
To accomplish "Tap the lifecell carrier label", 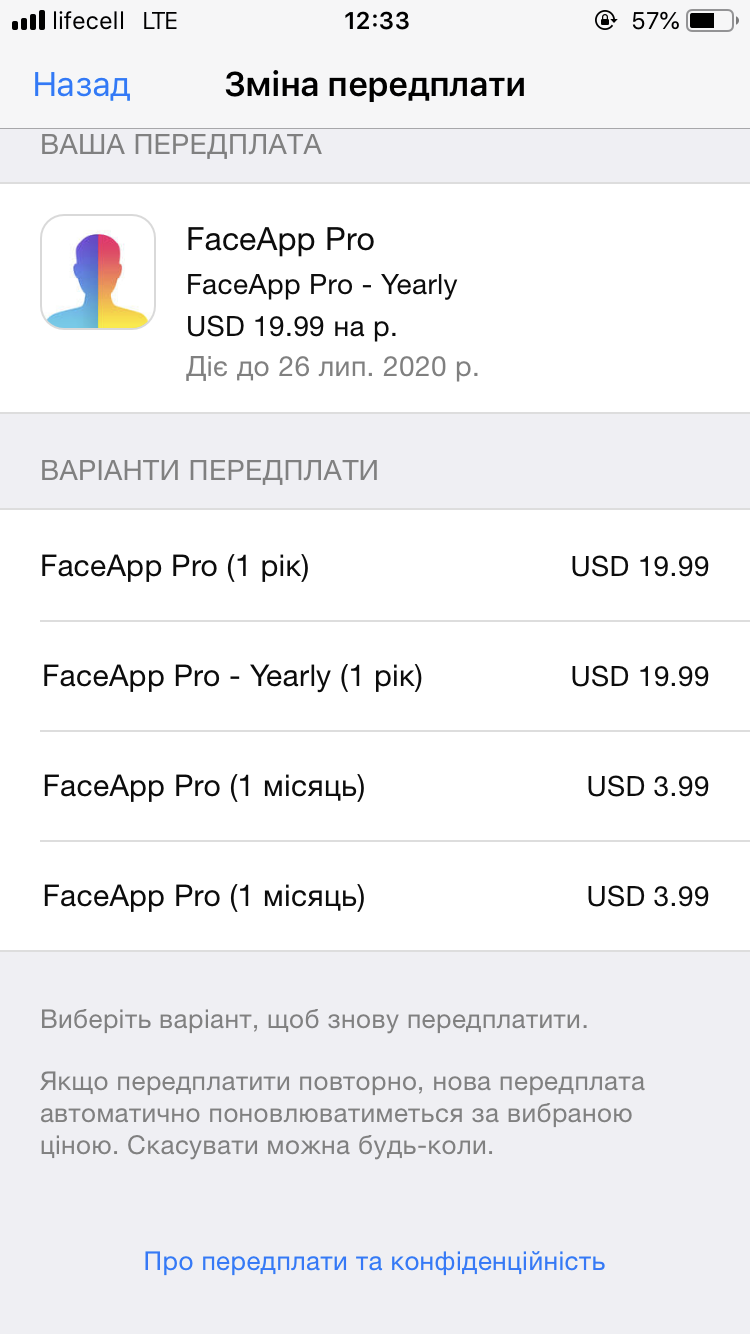I will (91, 20).
